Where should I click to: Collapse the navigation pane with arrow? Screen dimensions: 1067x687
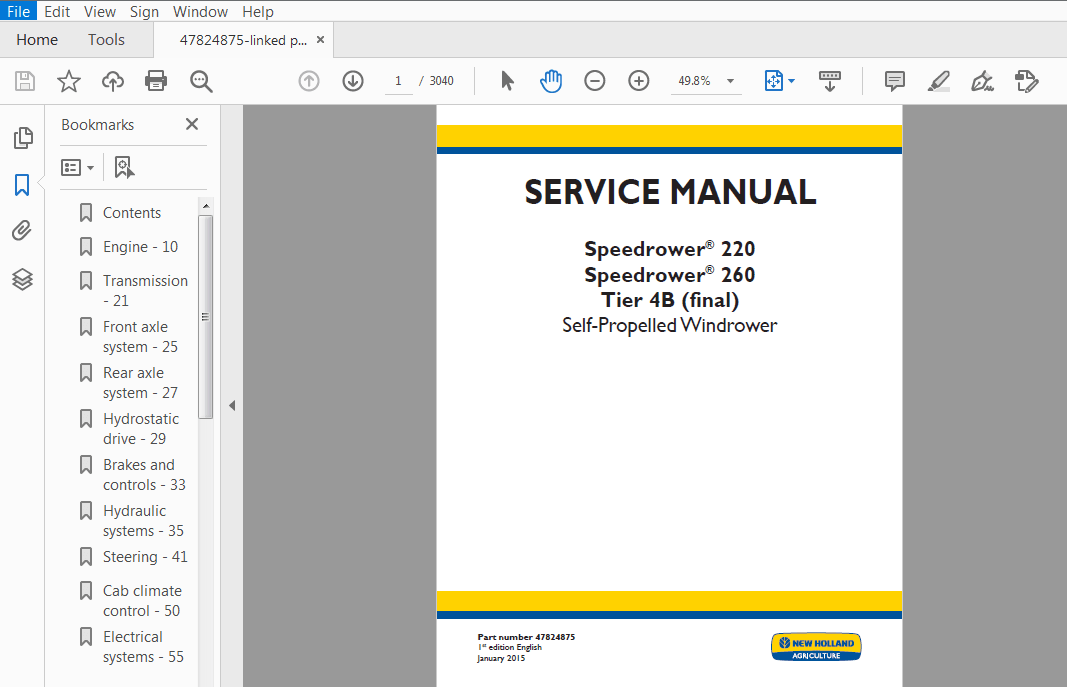(232, 405)
